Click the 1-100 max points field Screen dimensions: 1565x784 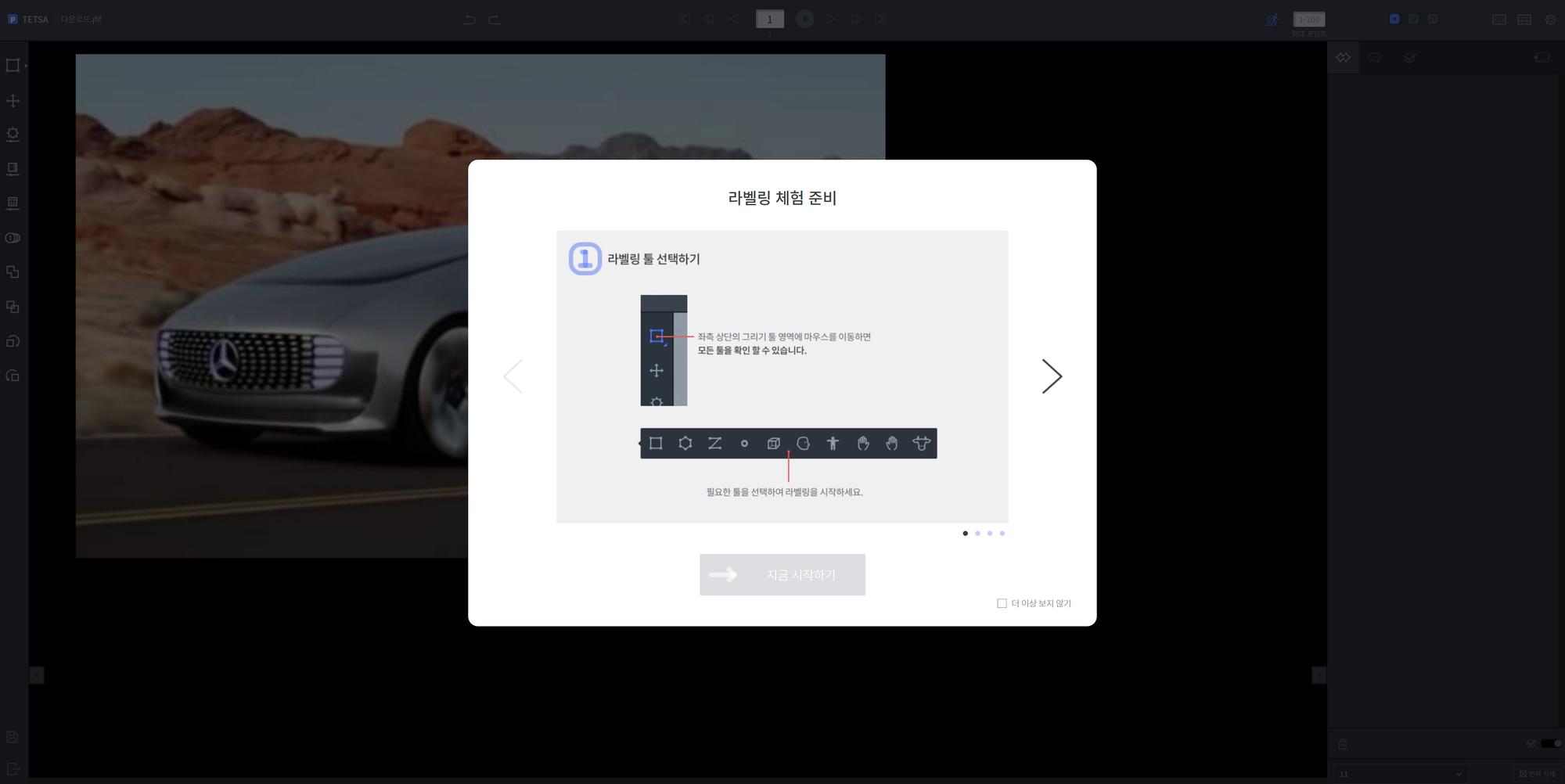1309,19
